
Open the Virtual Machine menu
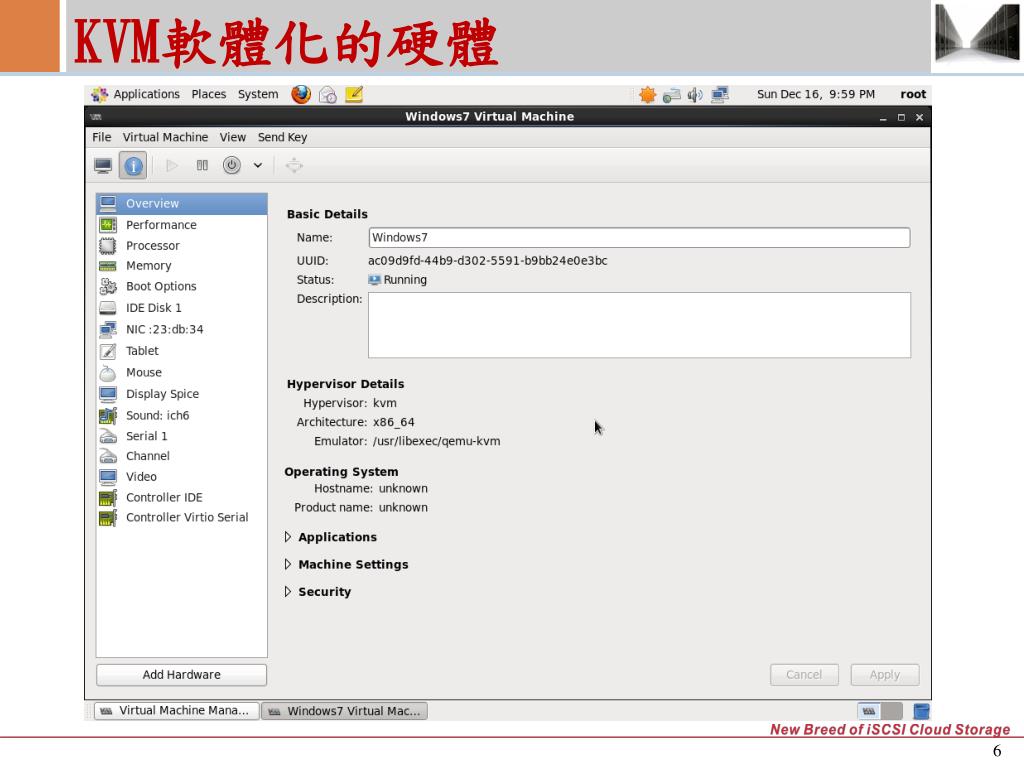[x=165, y=137]
